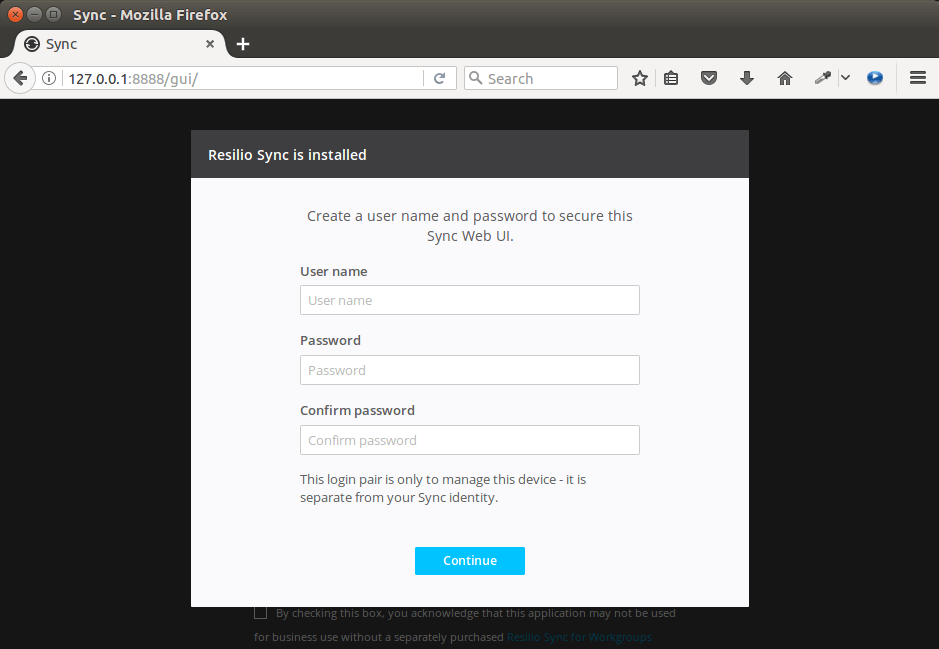Screen dimensions: 939x649
Task: Select the Sync browser tab
Action: pos(110,44)
